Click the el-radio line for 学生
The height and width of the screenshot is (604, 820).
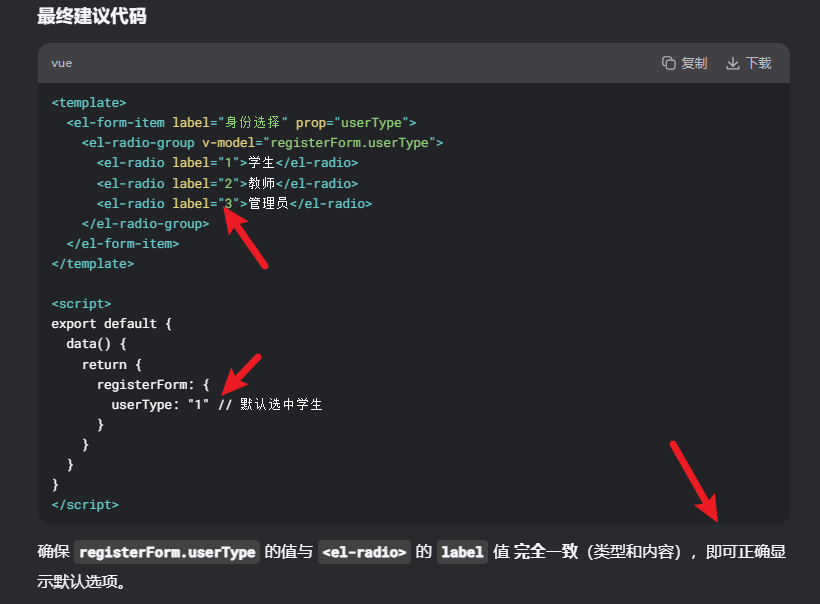(x=227, y=163)
